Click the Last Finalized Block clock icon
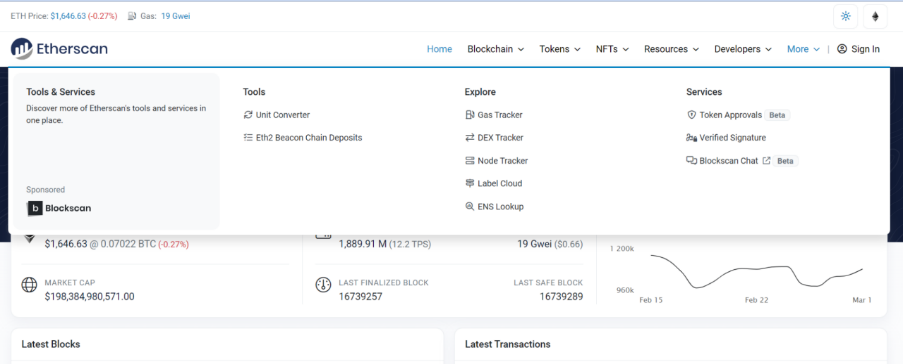The image size is (903, 364). pyautogui.click(x=323, y=285)
